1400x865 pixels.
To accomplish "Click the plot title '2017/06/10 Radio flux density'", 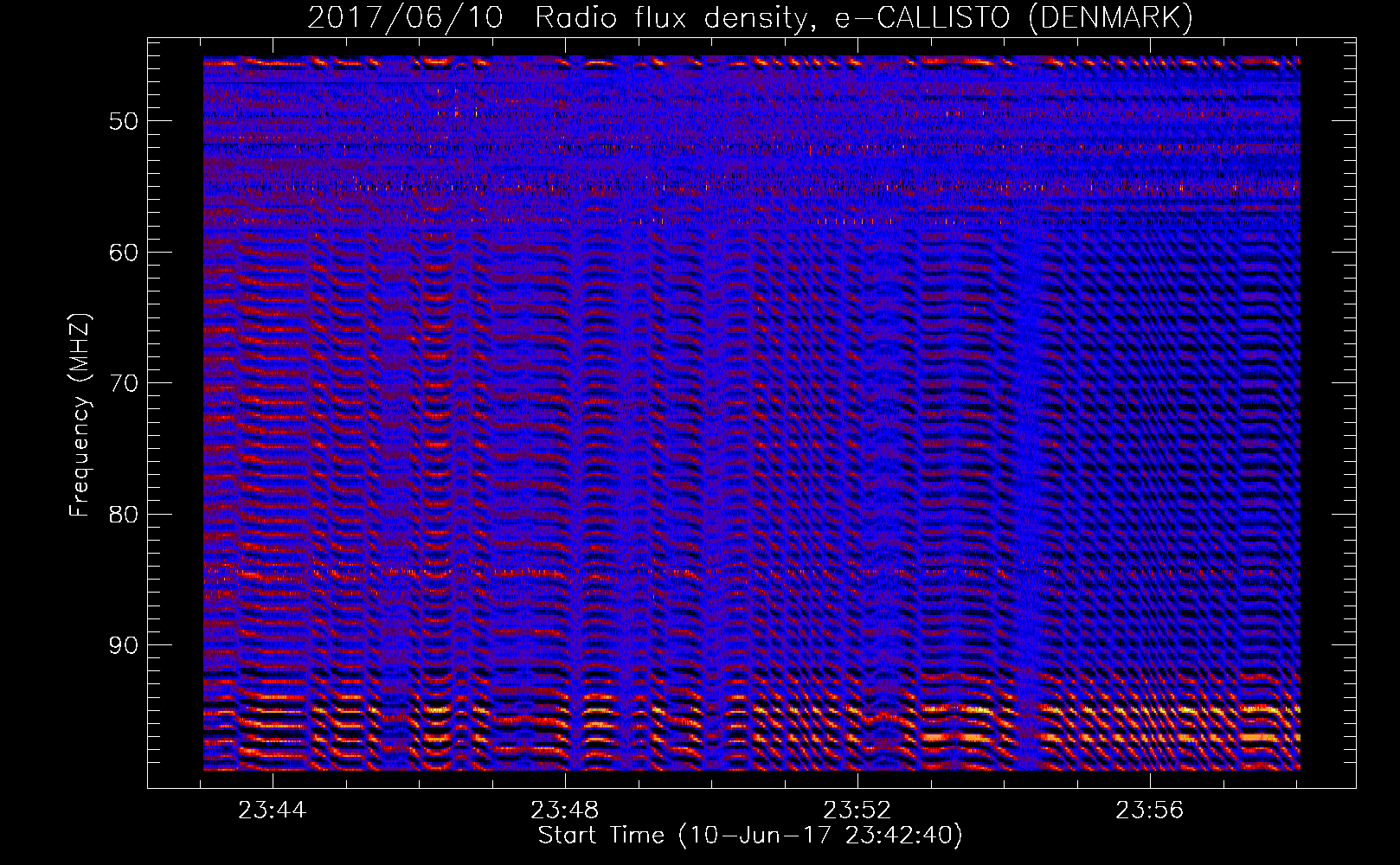I will (562, 18).
